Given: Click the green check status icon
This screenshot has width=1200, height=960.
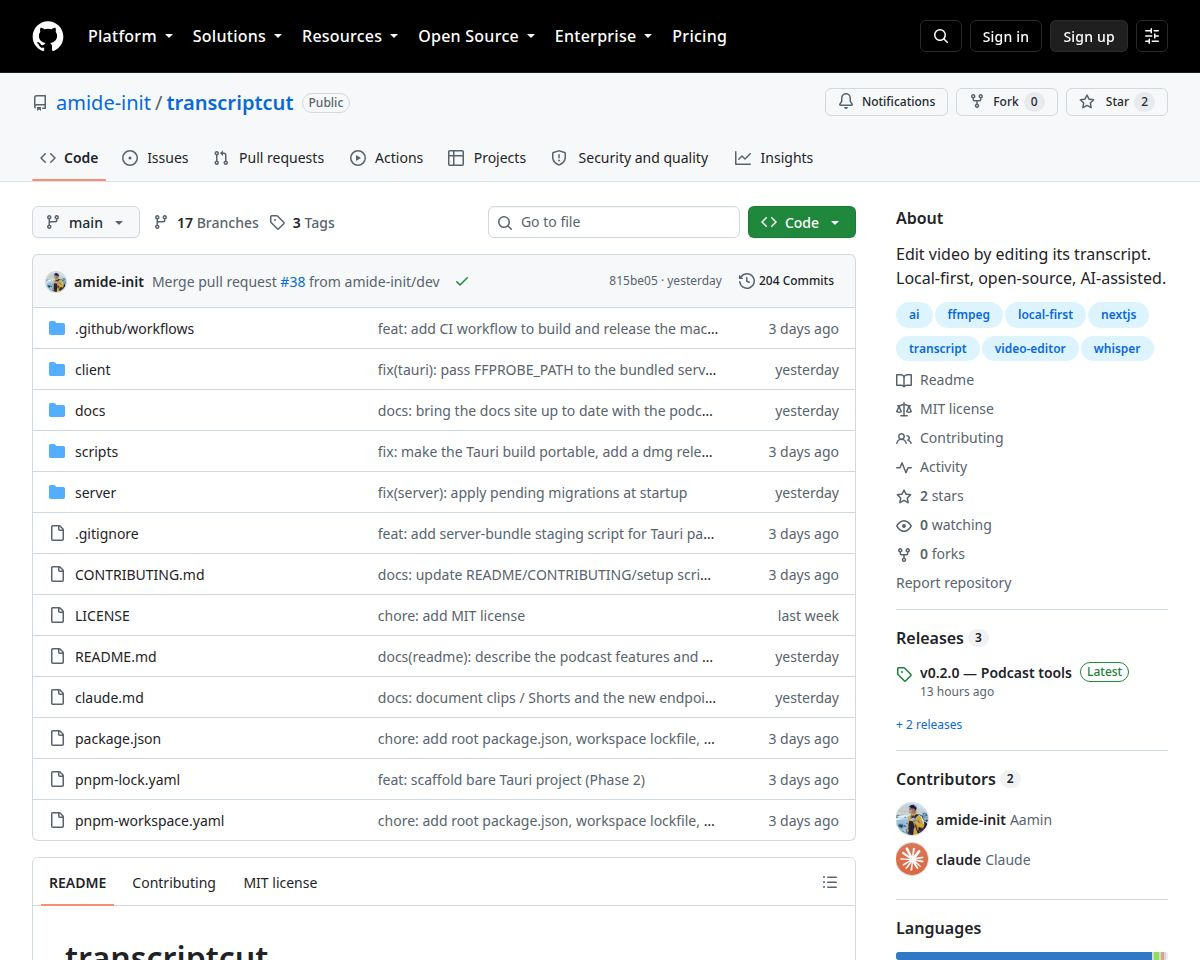Looking at the screenshot, I should [x=461, y=282].
